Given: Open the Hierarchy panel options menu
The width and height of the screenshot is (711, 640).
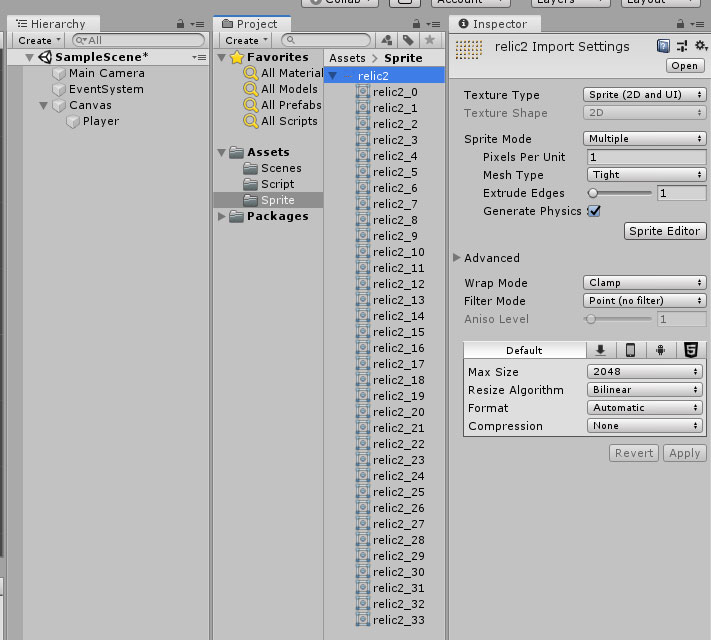Looking at the screenshot, I should click(198, 24).
